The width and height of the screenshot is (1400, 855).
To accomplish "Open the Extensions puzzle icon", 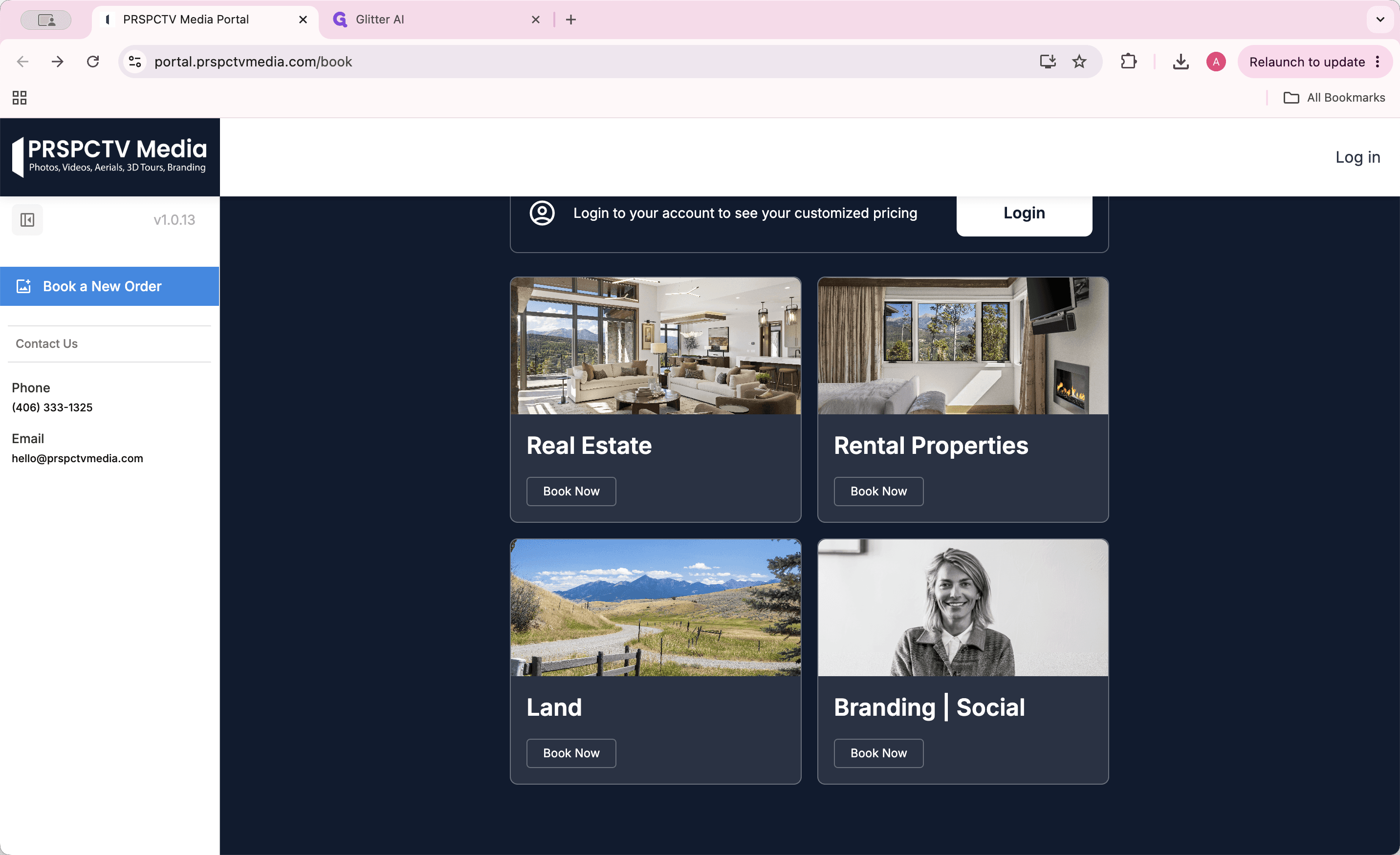I will click(1128, 61).
